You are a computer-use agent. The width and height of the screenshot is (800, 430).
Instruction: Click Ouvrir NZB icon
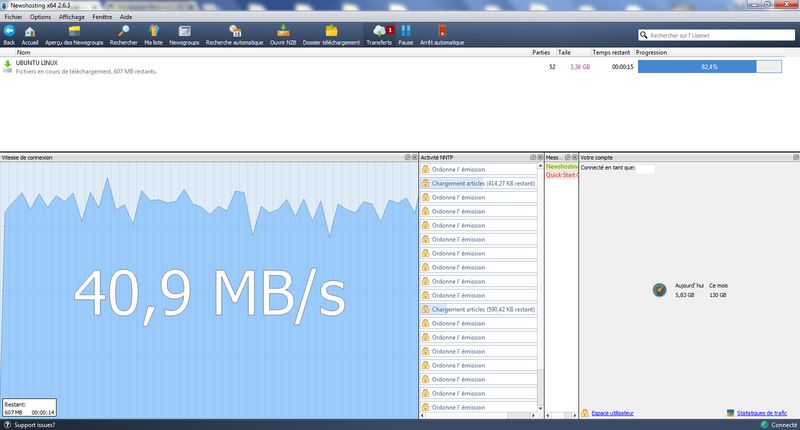[284, 33]
